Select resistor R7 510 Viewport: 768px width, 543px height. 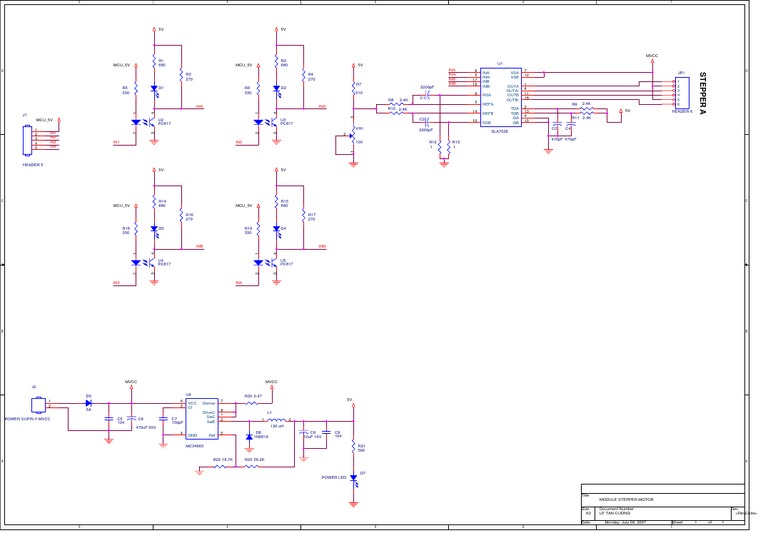pos(353,89)
